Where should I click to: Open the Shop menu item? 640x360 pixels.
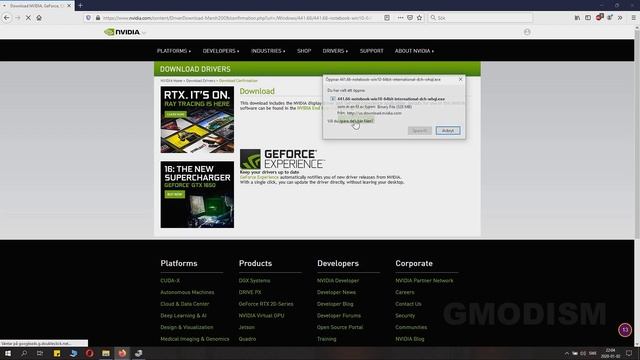tap(304, 51)
